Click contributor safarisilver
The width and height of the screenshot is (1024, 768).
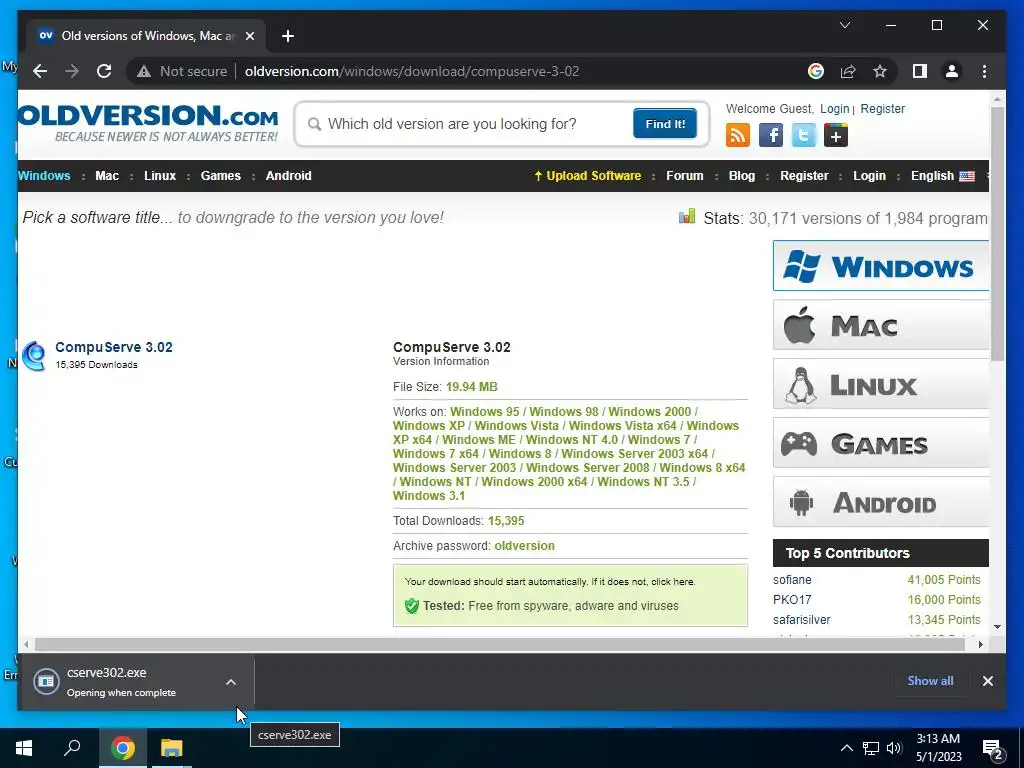click(x=801, y=620)
